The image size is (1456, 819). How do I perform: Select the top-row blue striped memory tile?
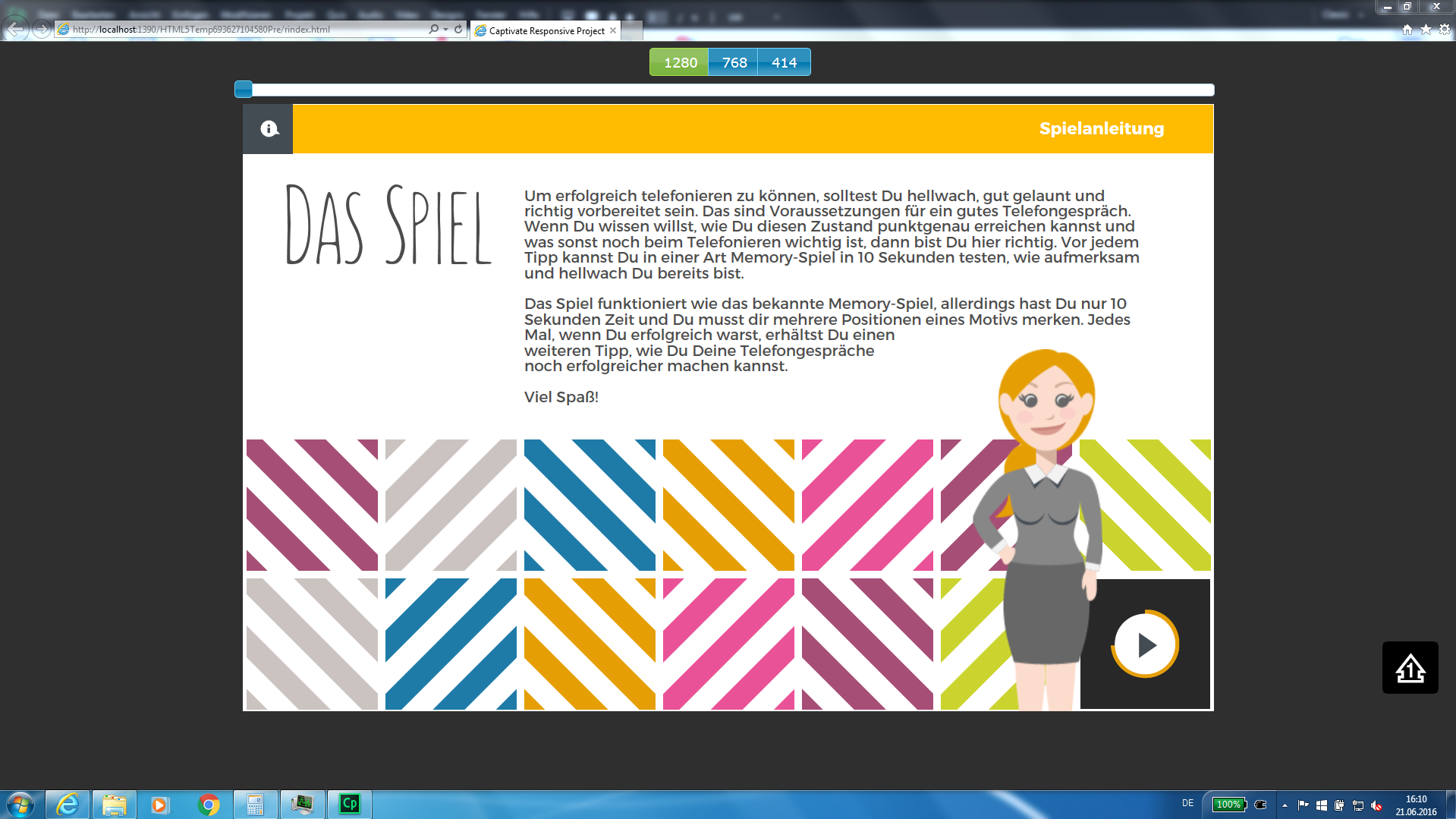pyautogui.click(x=590, y=505)
